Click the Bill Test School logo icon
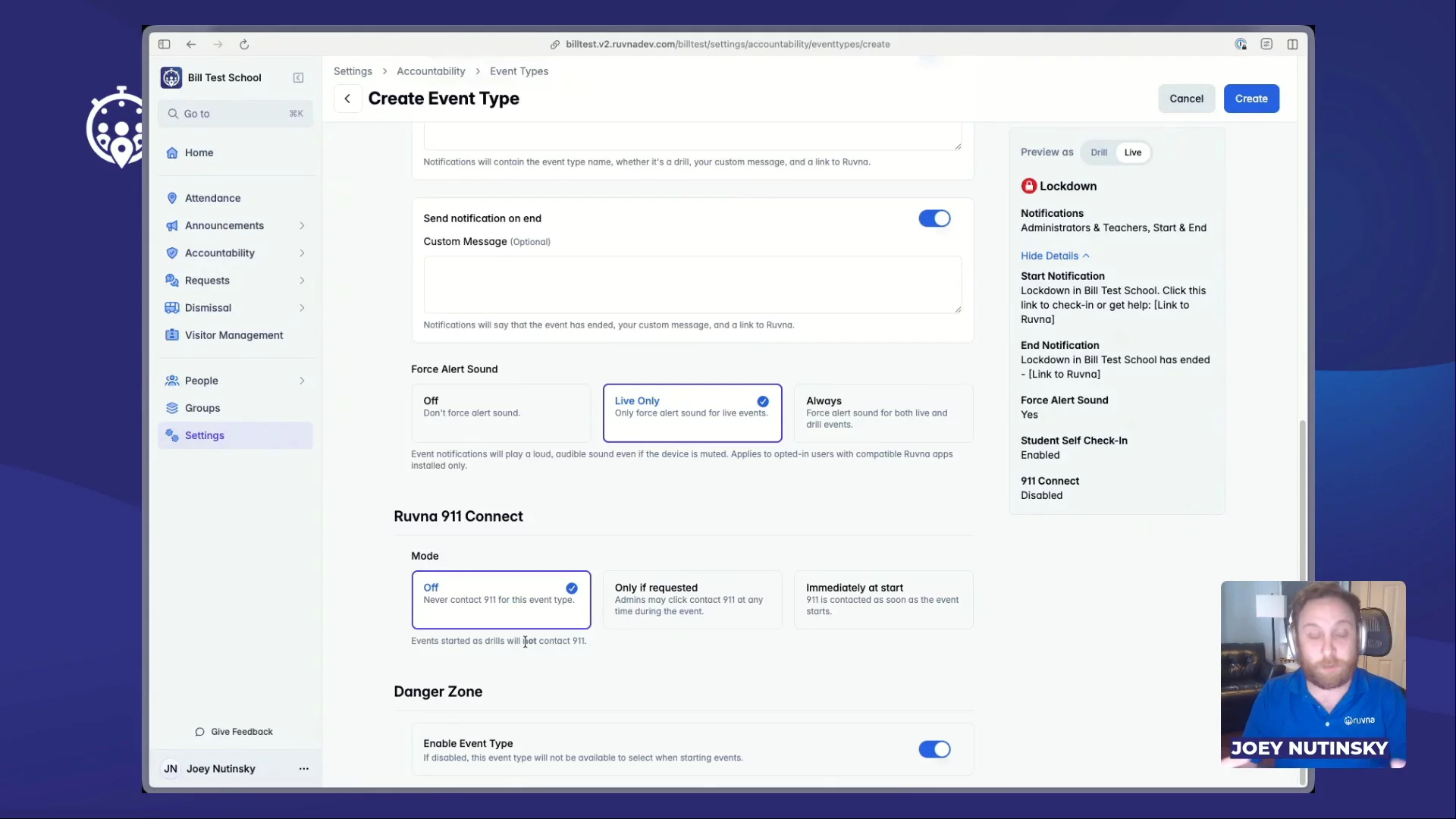1456x819 pixels. click(x=171, y=77)
